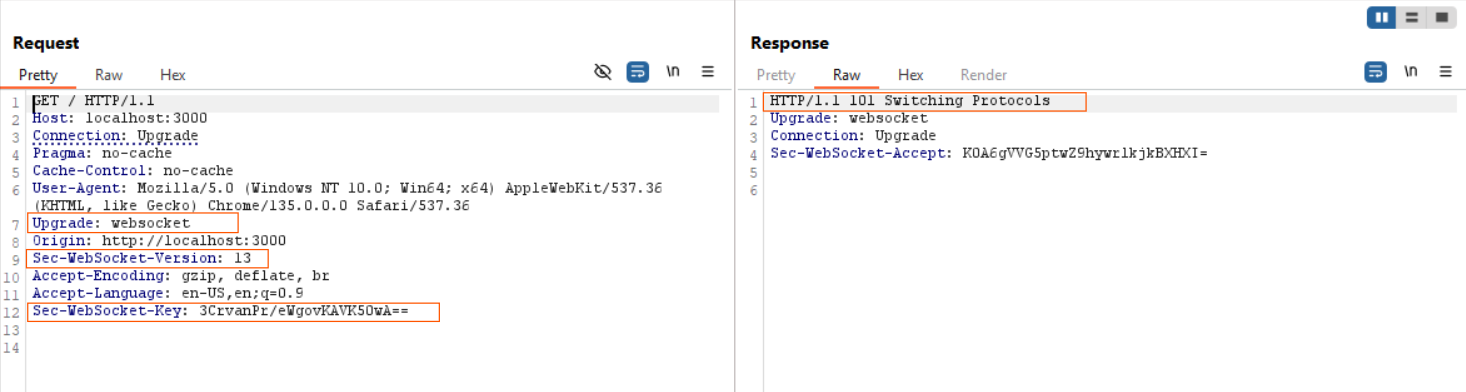The image size is (1466, 392).
Task: Click the 'Accept-Language: en-US,en;q=0.9' line
Action: 168,293
